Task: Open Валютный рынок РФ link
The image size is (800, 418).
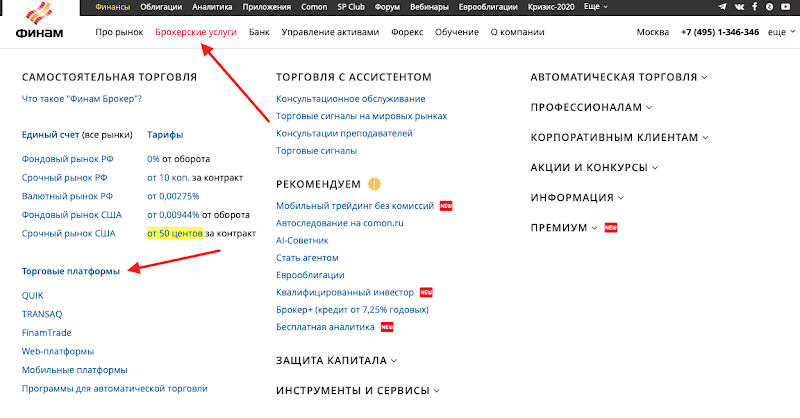Action: [x=67, y=196]
